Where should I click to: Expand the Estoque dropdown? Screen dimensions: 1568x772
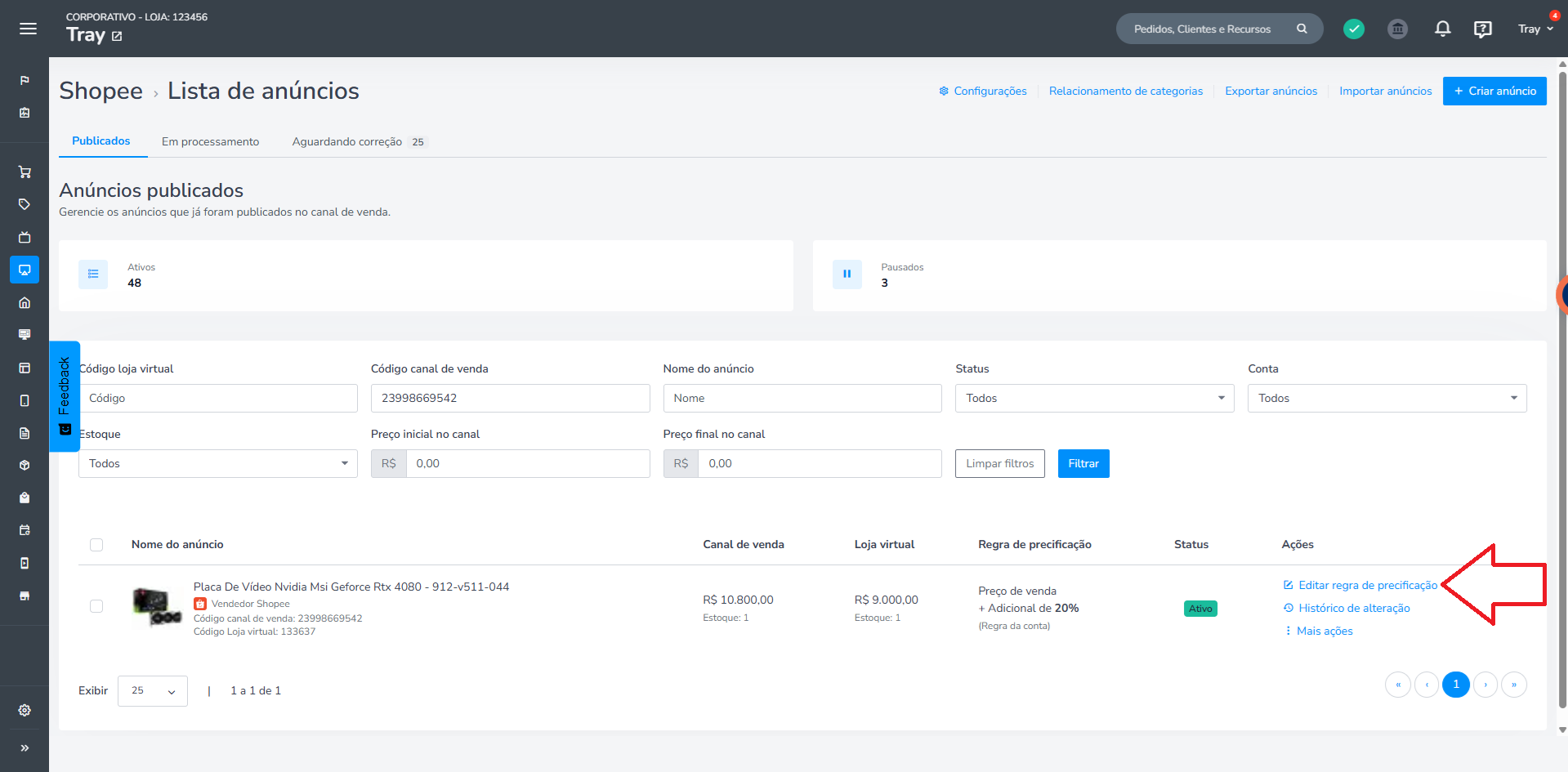(218, 463)
